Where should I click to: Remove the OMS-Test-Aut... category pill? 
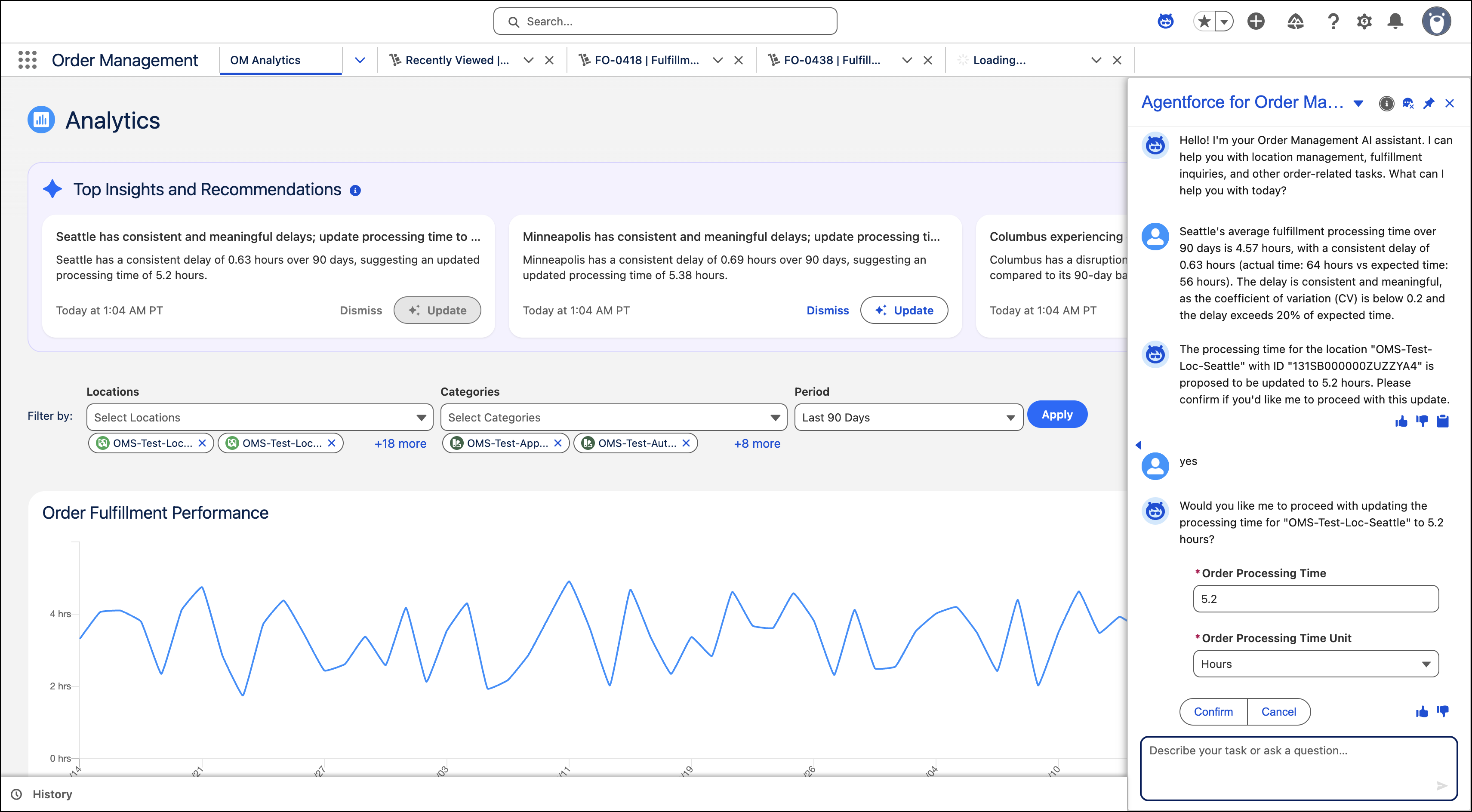pyautogui.click(x=686, y=443)
